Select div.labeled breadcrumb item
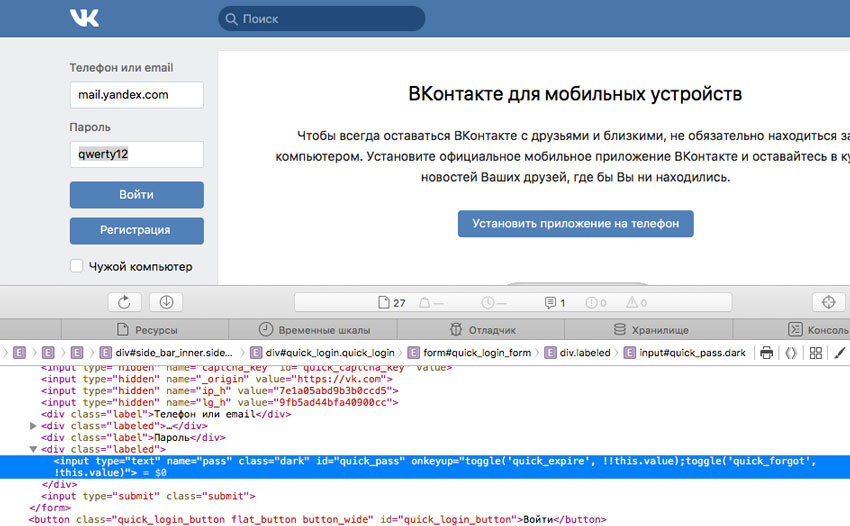The height and width of the screenshot is (526, 850). pyautogui.click(x=577, y=353)
